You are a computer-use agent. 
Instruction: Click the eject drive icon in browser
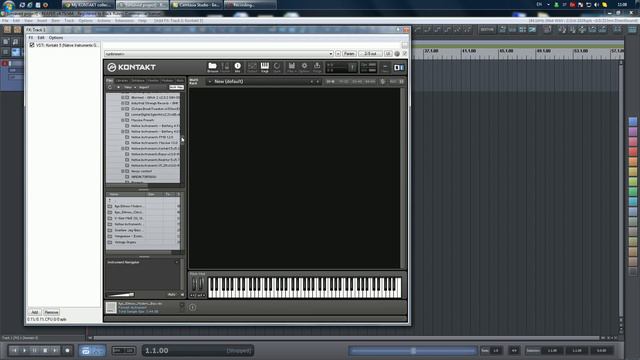118,87
